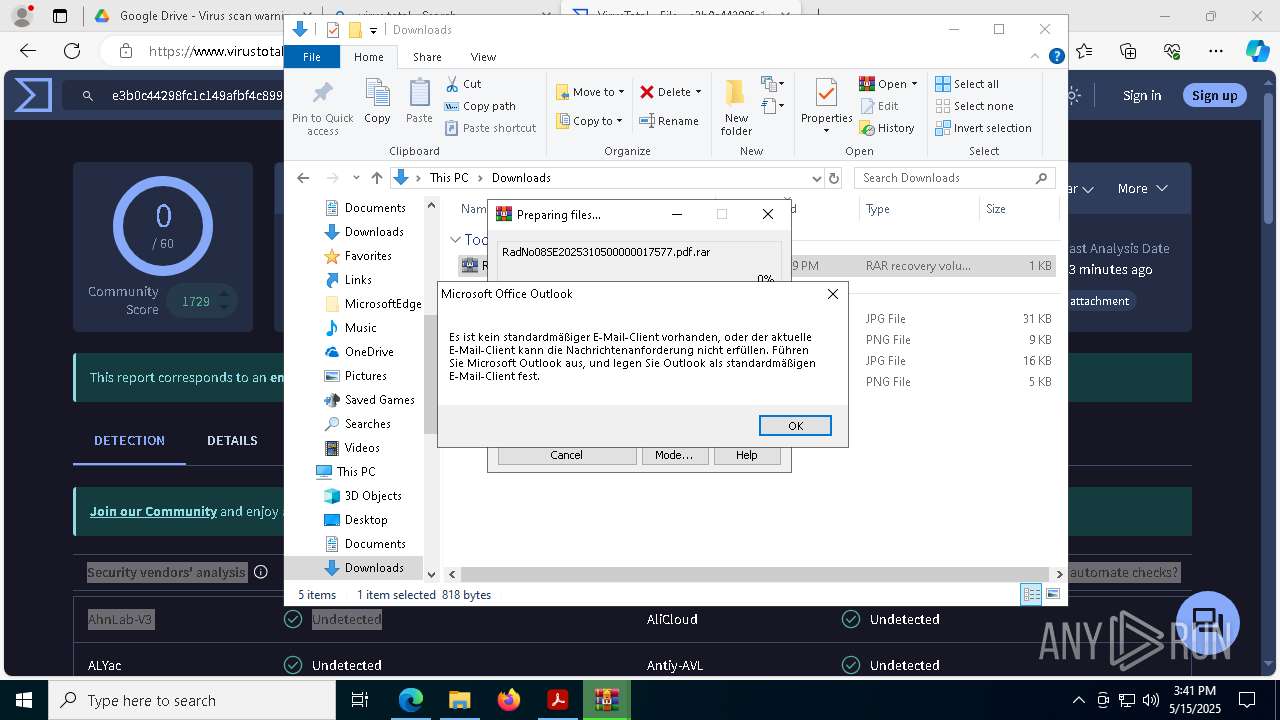Click the Pin to Quick access icon
The image size is (1280, 720).
tap(322, 108)
